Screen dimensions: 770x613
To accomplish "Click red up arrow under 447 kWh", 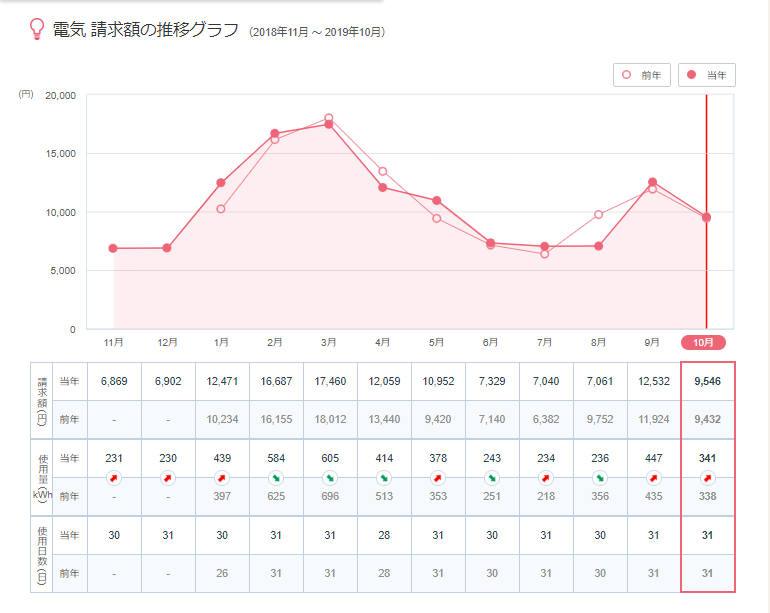I will 654,477.
